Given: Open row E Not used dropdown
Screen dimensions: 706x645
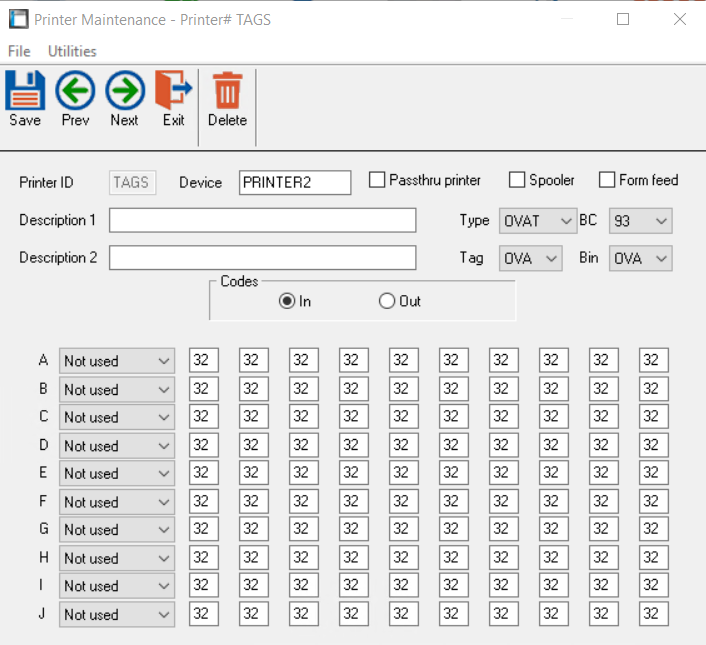Looking at the screenshot, I should [117, 473].
